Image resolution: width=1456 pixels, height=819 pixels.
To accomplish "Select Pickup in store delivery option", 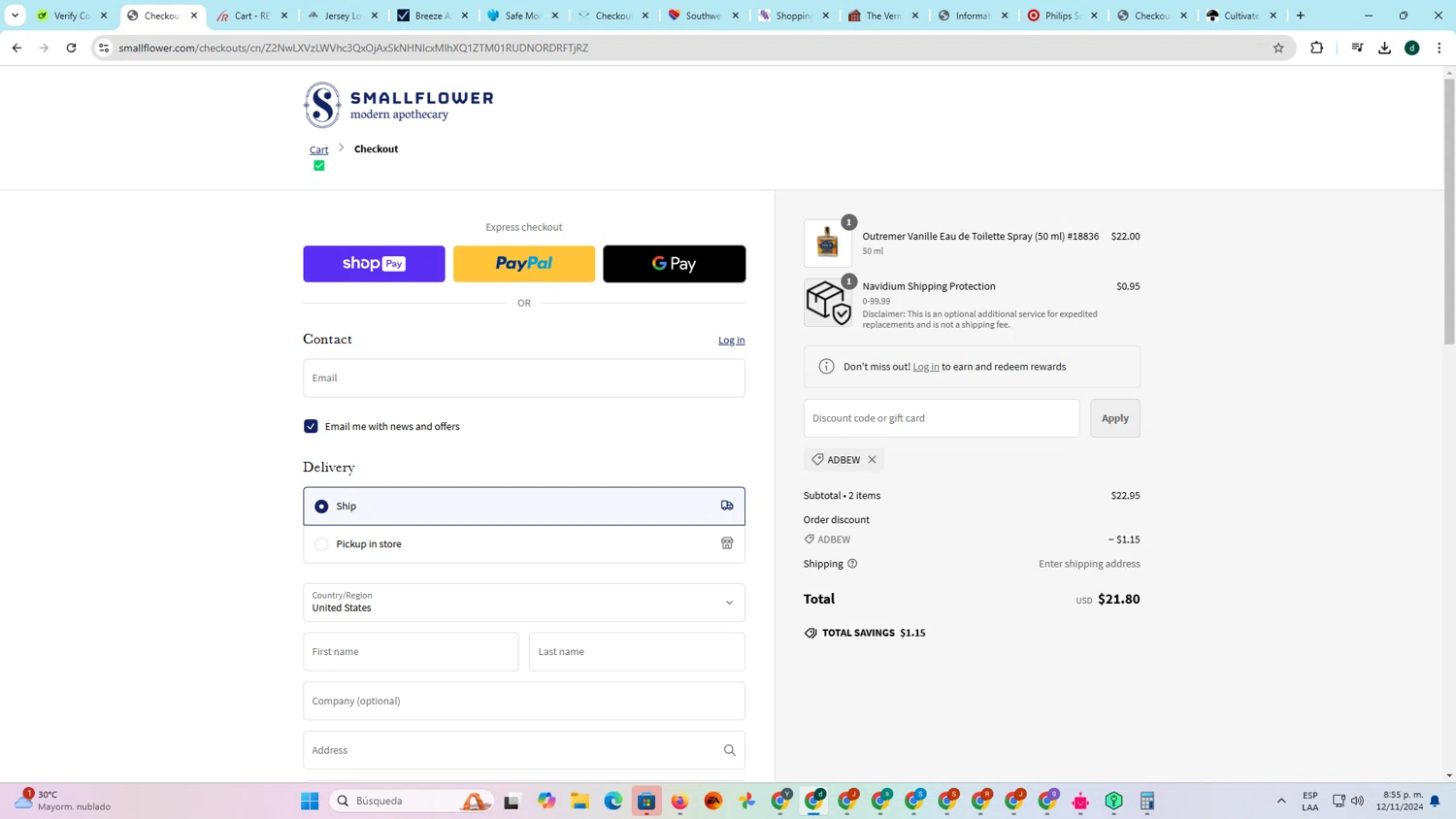I will pyautogui.click(x=524, y=544).
